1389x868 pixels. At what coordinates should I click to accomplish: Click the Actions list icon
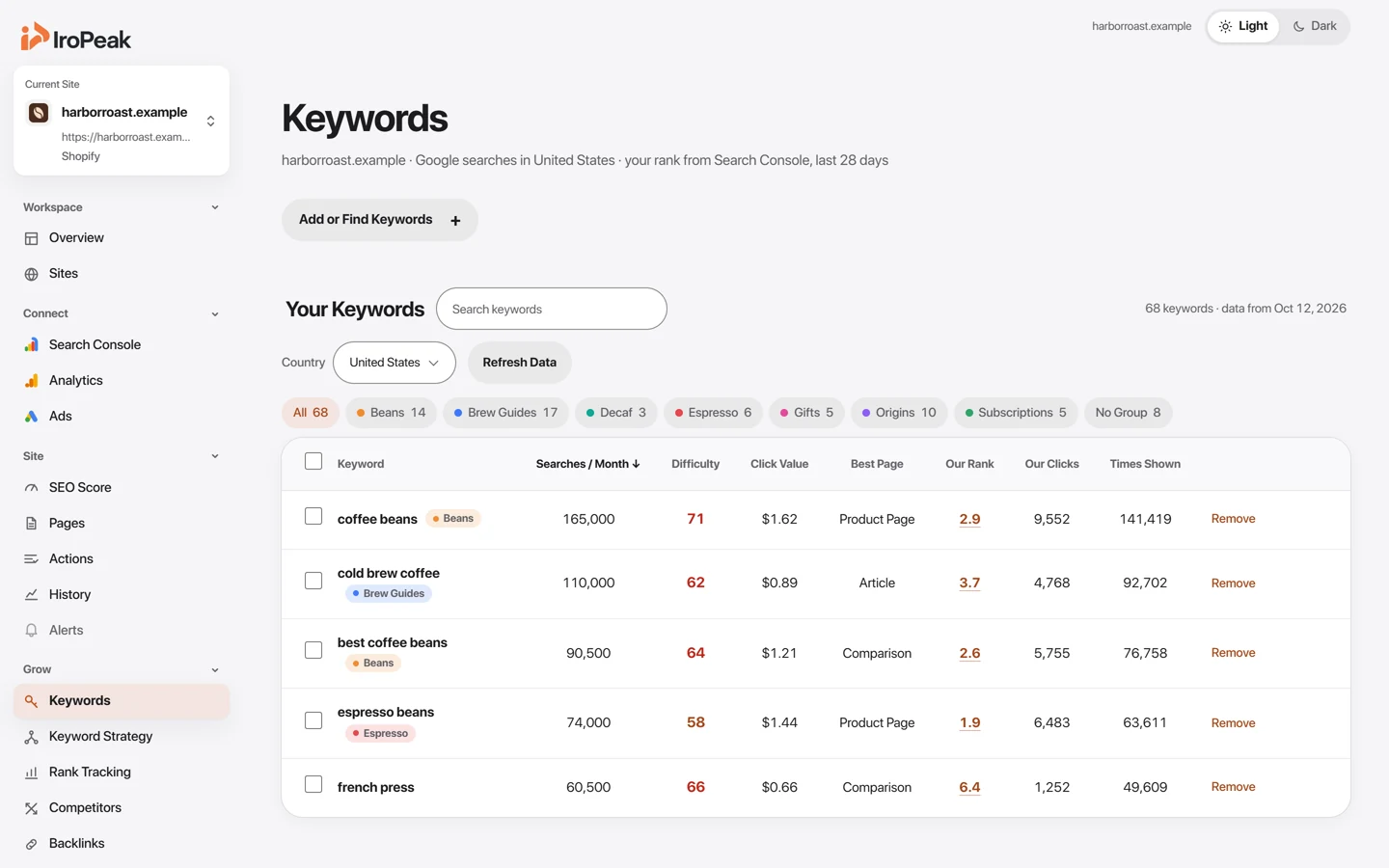pos(31,559)
